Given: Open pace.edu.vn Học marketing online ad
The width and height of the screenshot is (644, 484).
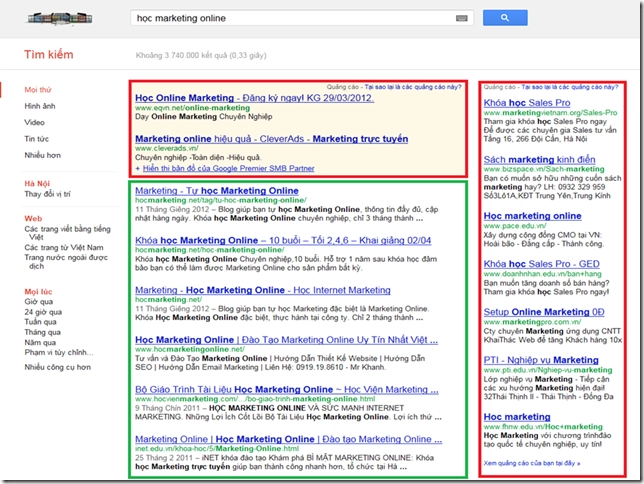Looking at the screenshot, I should point(532,216).
